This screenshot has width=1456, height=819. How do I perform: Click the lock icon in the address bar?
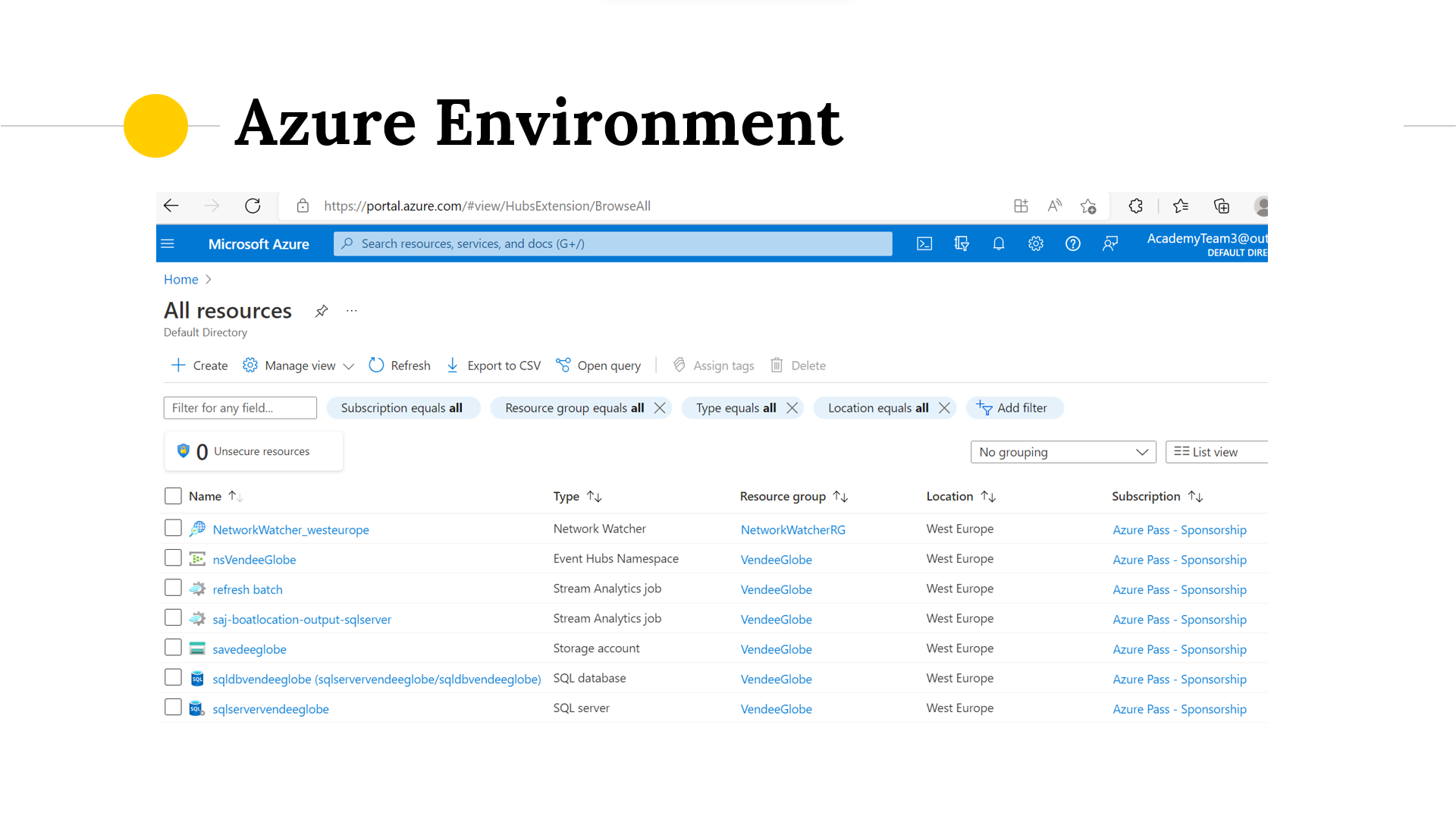pos(303,206)
